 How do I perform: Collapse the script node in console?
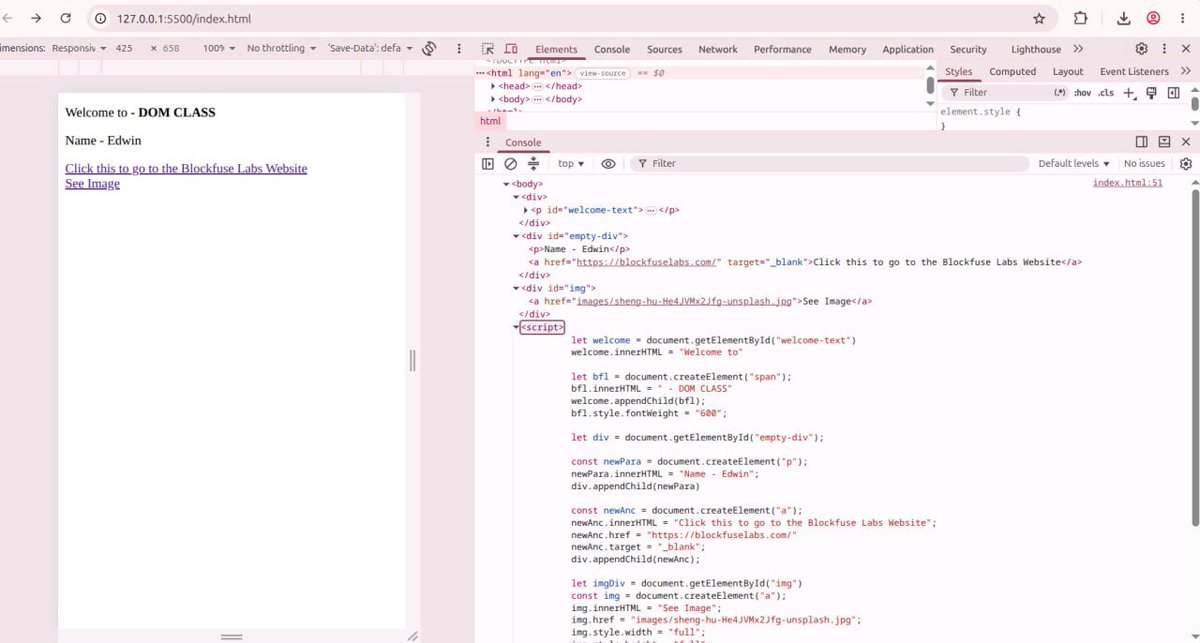pyautogui.click(x=516, y=327)
